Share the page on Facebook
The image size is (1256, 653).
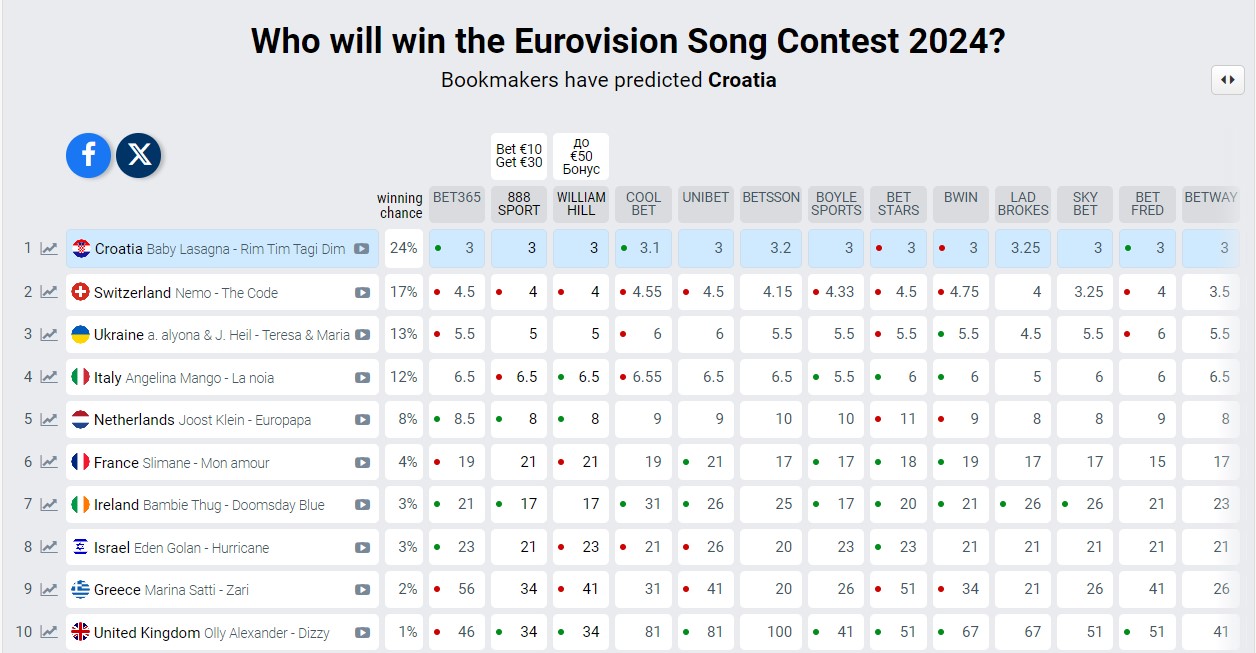(88, 154)
